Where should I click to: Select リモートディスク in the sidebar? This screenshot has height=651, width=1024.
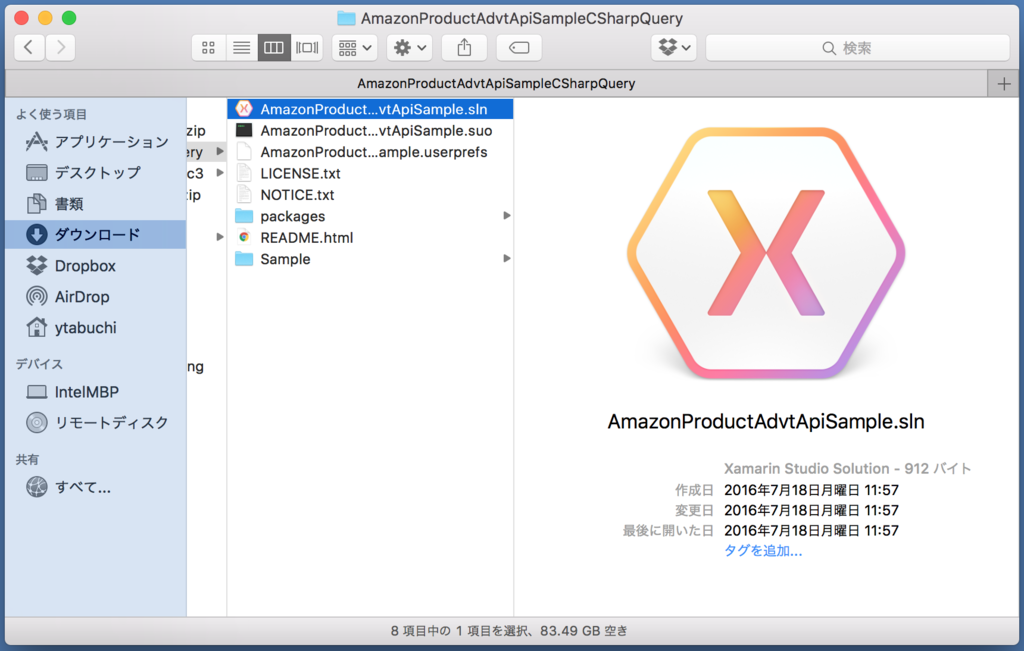click(x=97, y=422)
